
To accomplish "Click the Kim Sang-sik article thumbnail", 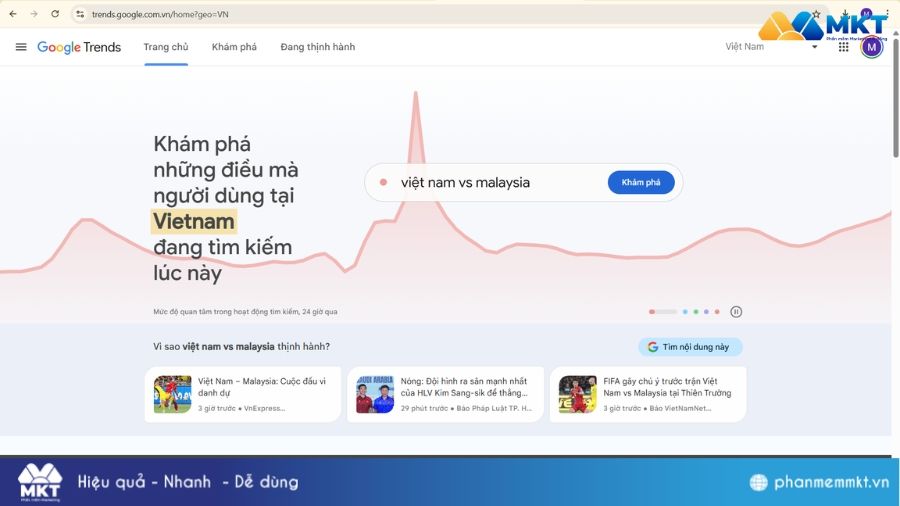I will click(375, 394).
